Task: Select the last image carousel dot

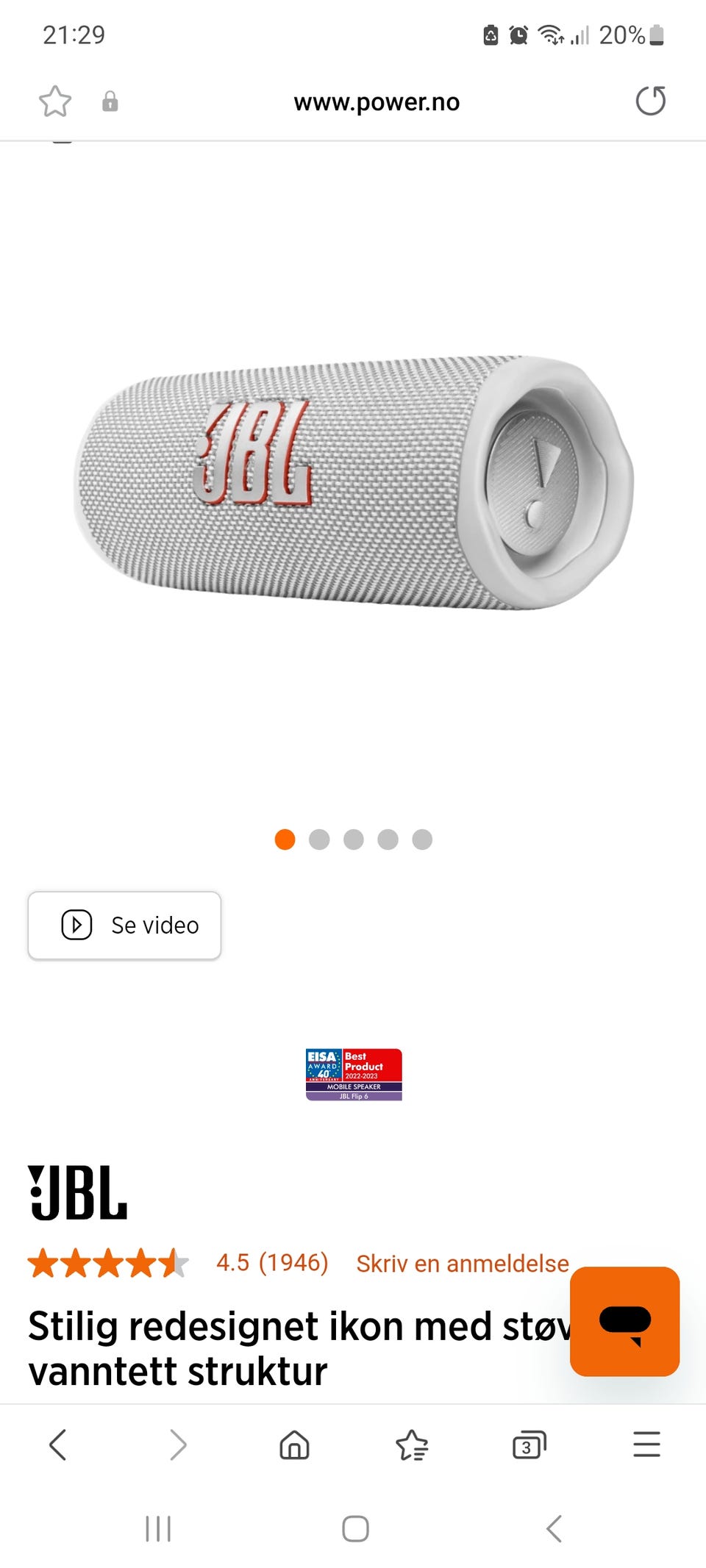Action: click(x=422, y=840)
